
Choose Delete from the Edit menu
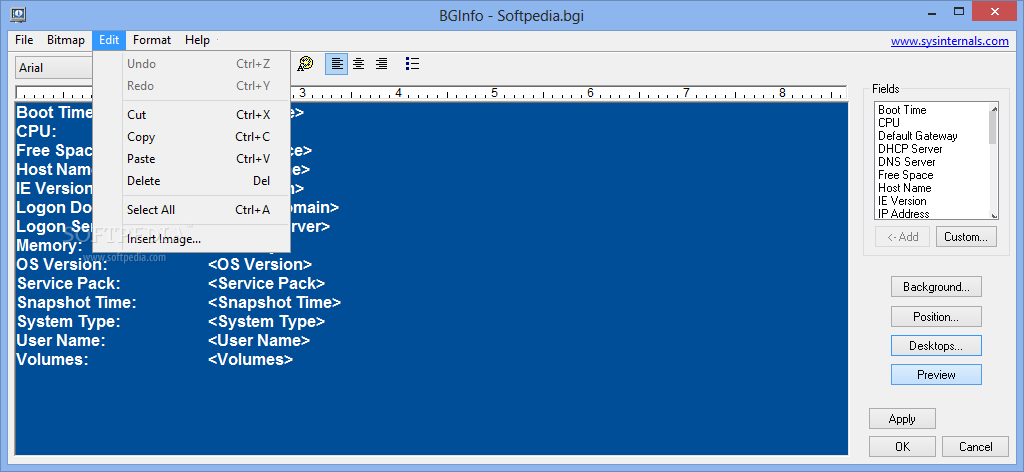coord(199,181)
